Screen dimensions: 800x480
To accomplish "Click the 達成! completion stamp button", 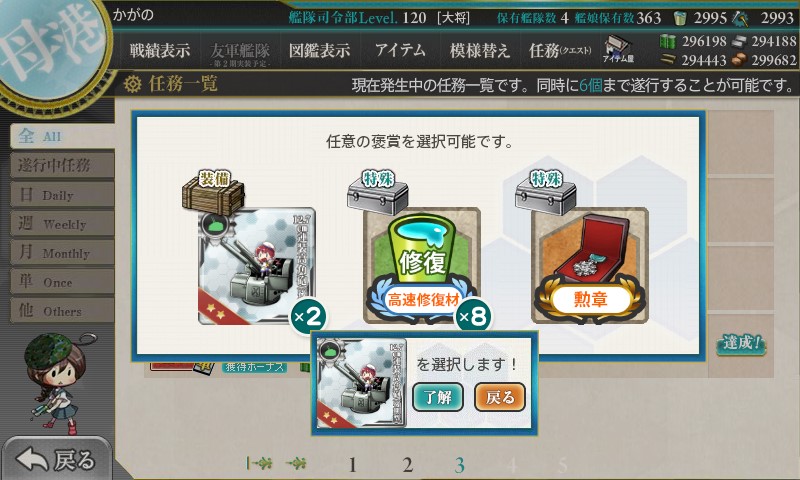I will pyautogui.click(x=741, y=344).
